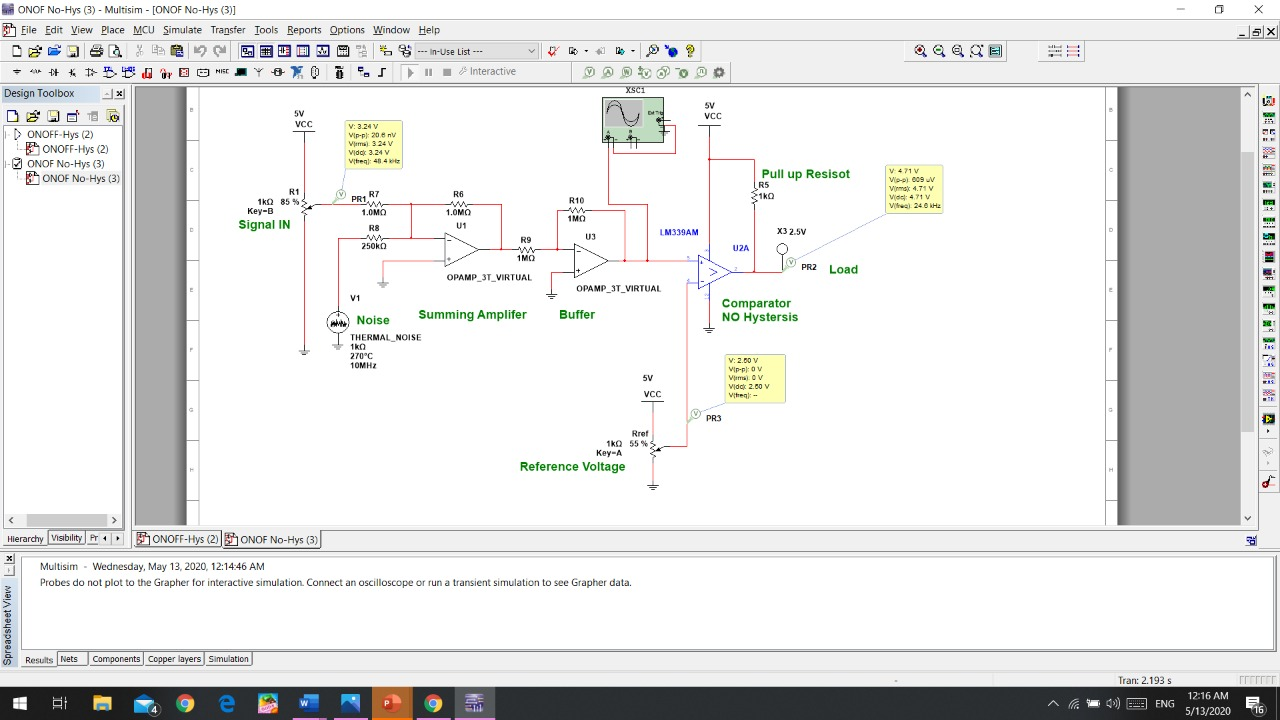Screen dimensions: 1280x720
Task: Click the Help question mark icon
Action: coord(690,51)
